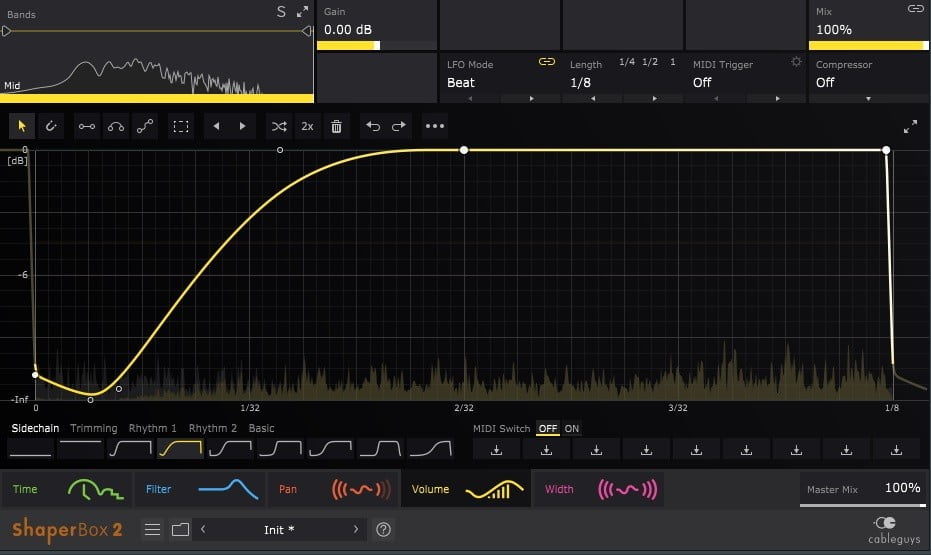Switch to the Volume shaper

(x=466, y=490)
